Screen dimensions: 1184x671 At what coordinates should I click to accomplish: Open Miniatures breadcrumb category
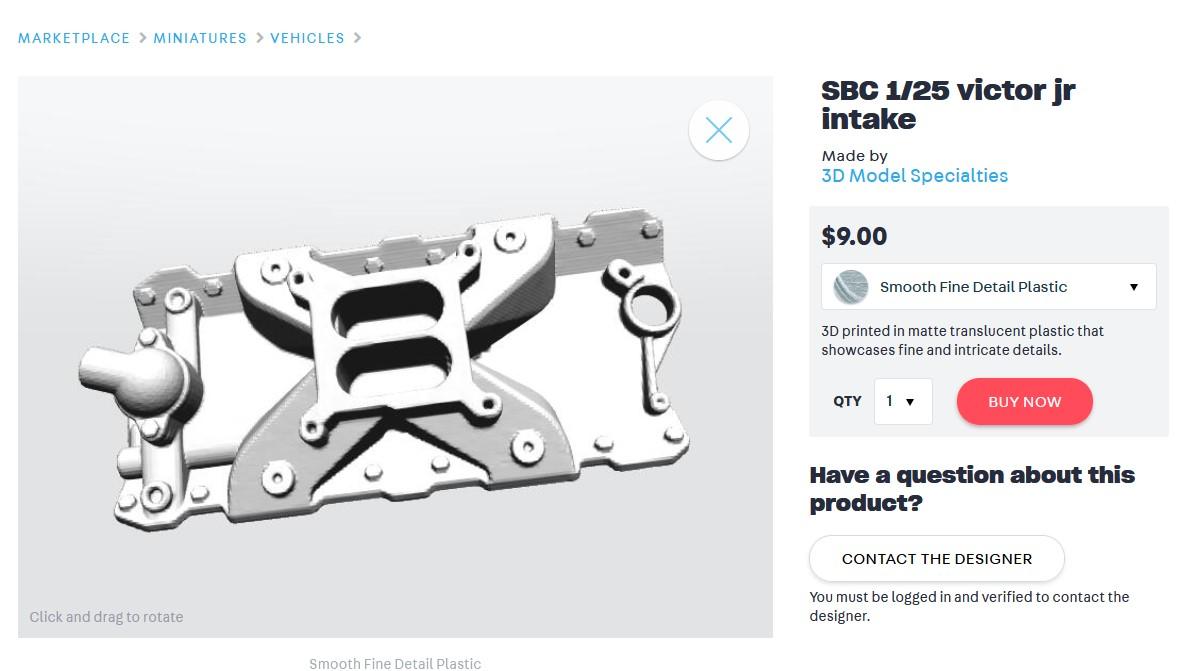click(x=200, y=38)
